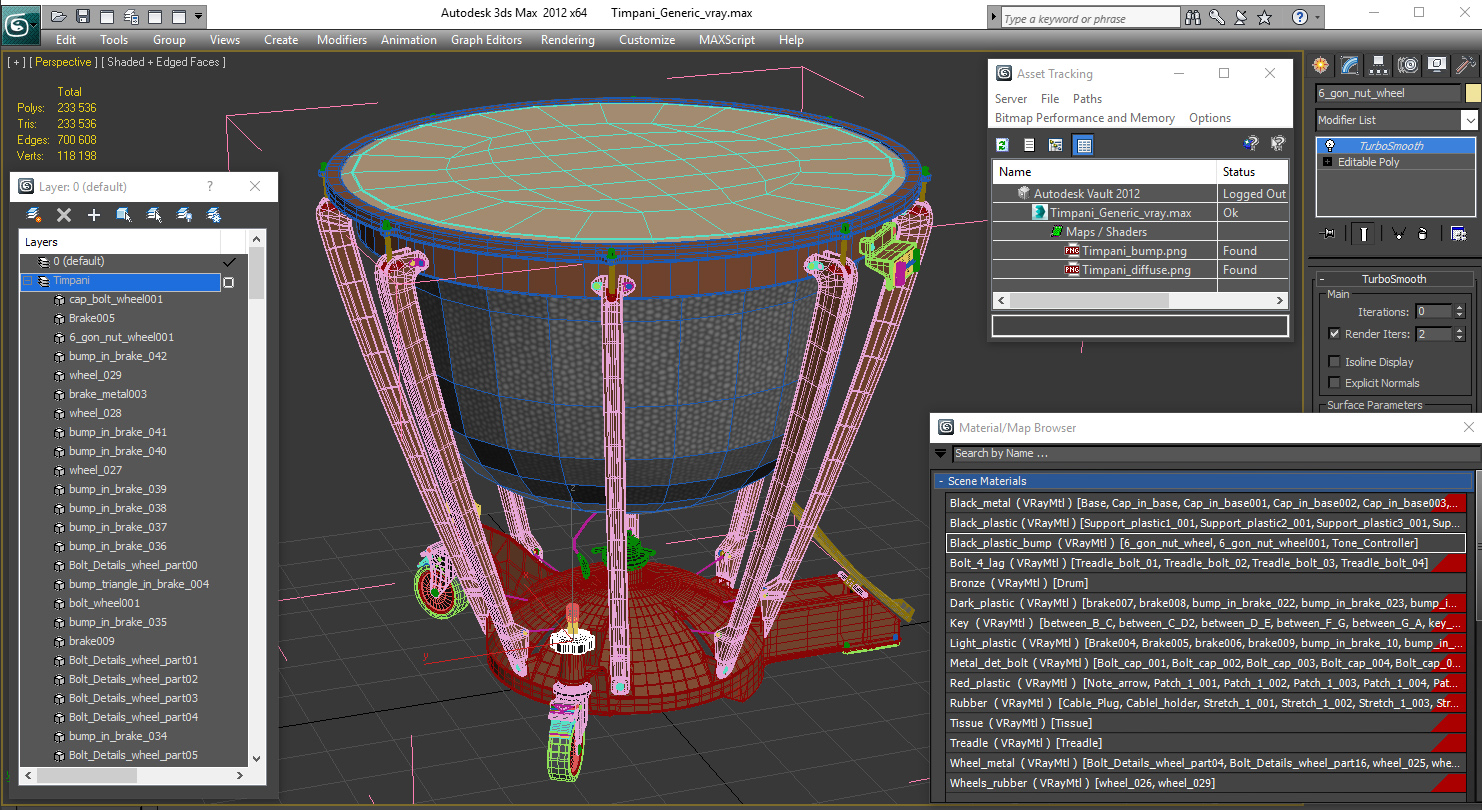The image size is (1482, 810).
Task: Click the tree-view icon in Asset Tracking
Action: (1055, 145)
